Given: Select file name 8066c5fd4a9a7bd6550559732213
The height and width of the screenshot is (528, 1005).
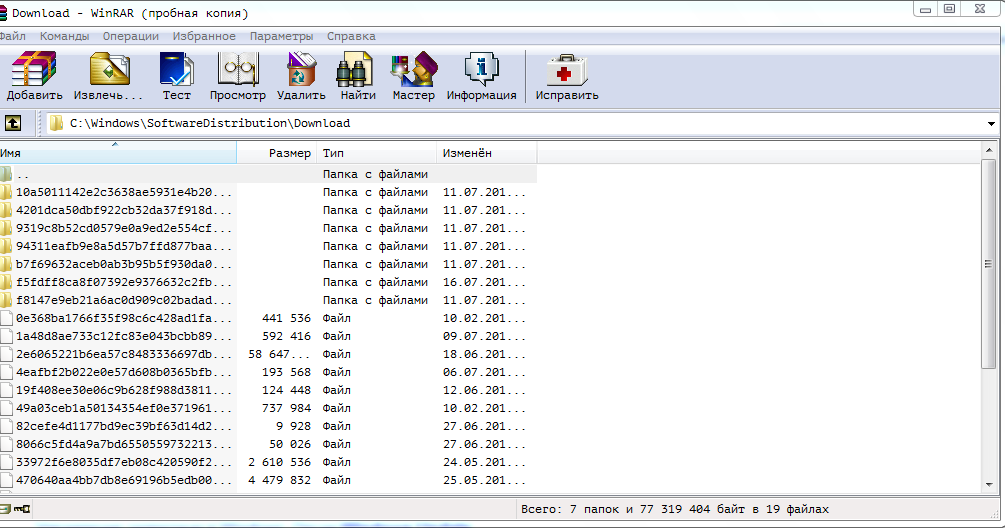Looking at the screenshot, I should (124, 444).
